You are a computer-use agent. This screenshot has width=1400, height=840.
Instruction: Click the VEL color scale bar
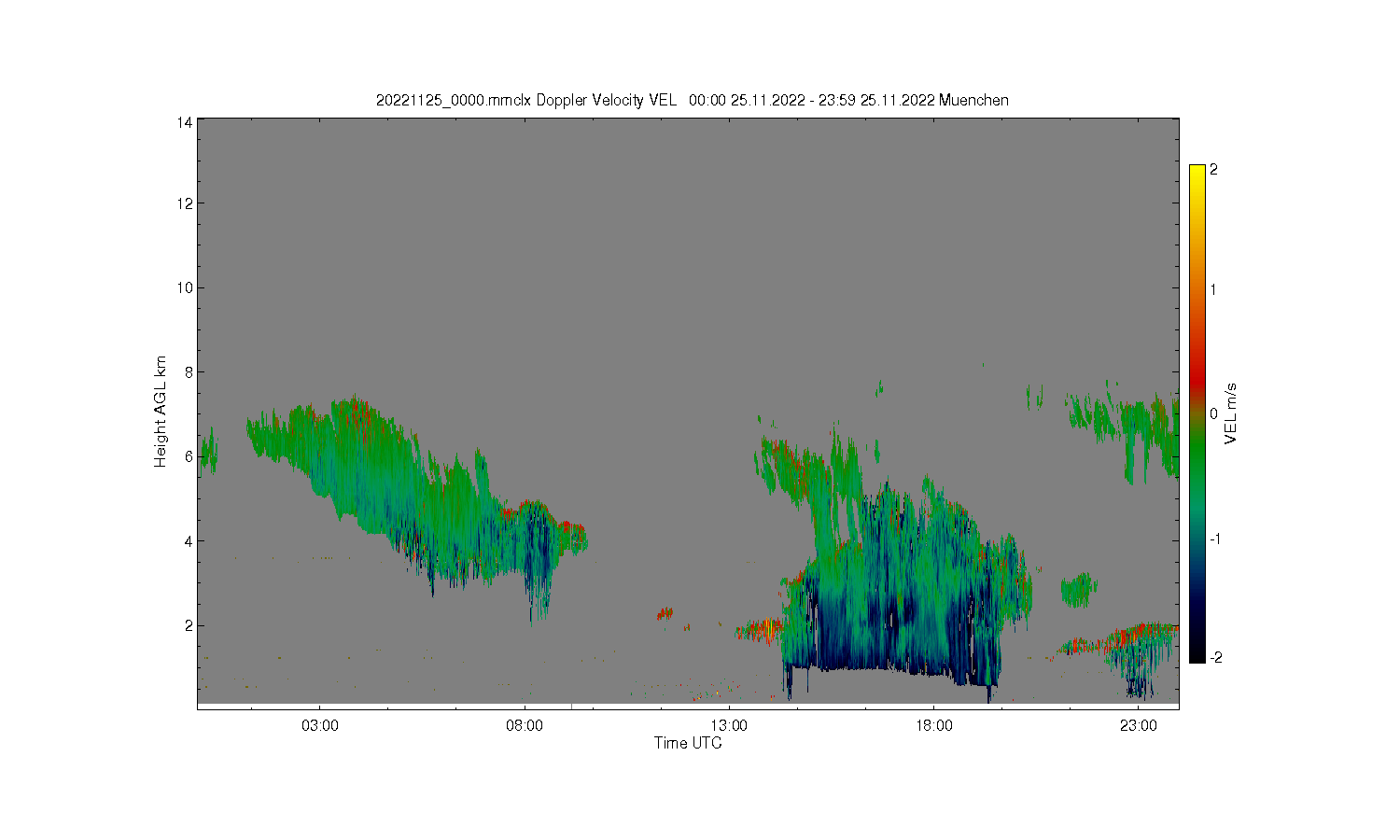tap(1197, 413)
